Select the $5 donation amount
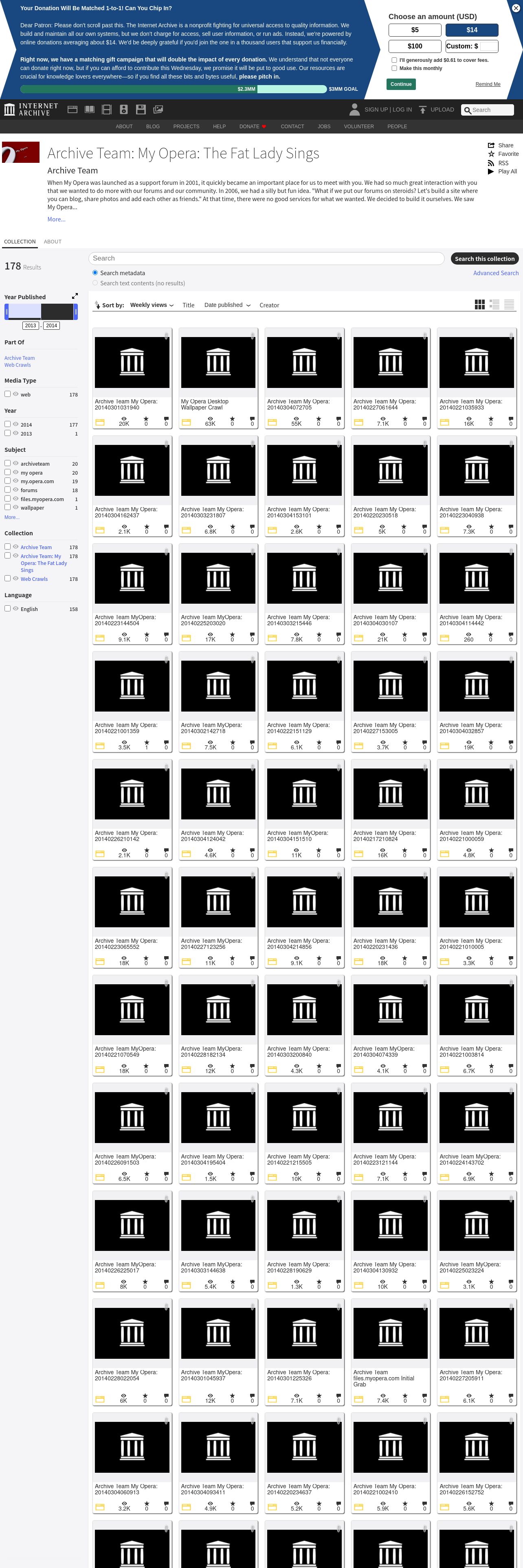Viewport: 523px width, 1568px height. point(415,30)
